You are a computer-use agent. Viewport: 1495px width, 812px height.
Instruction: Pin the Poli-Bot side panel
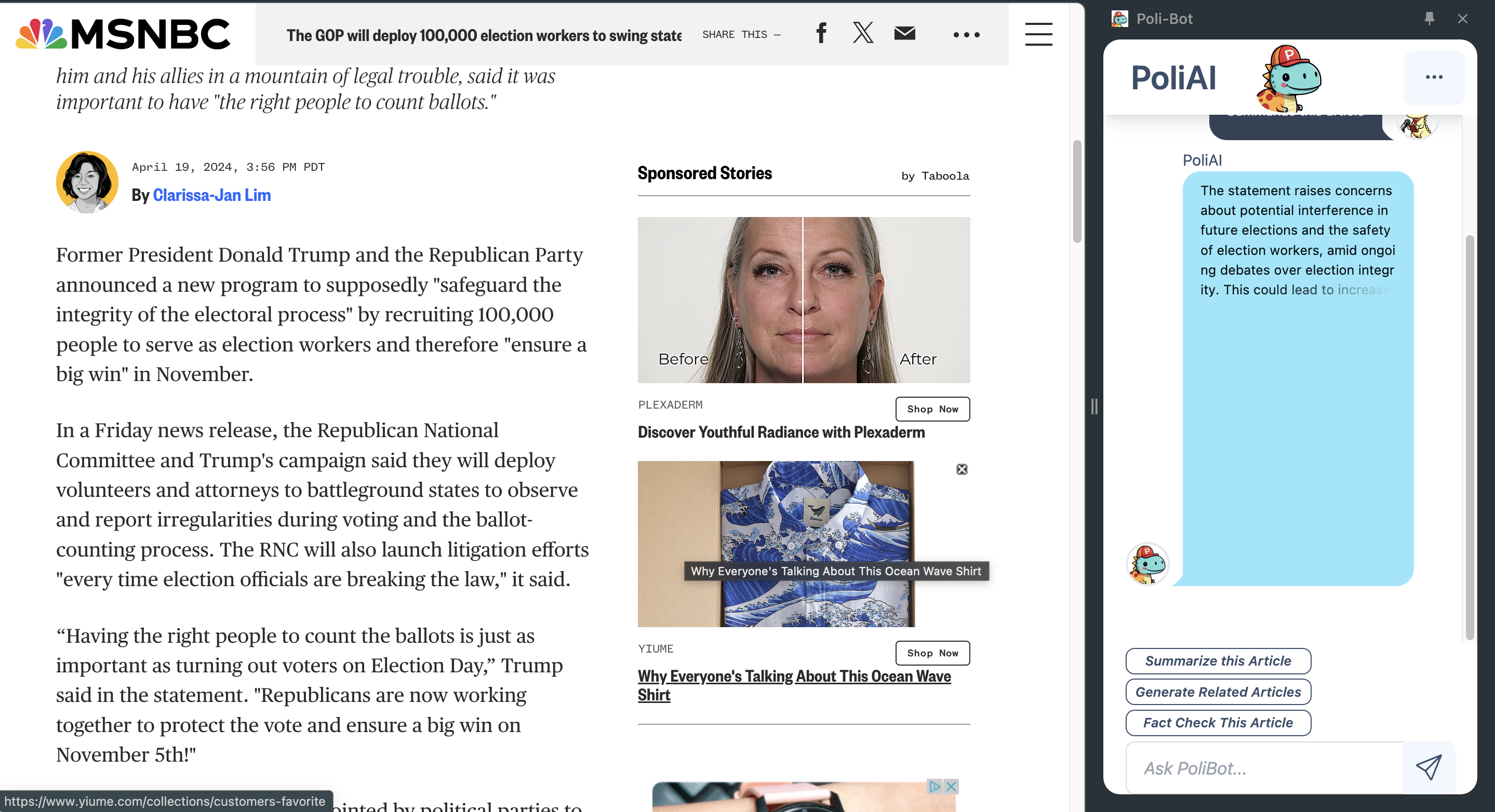pos(1429,19)
